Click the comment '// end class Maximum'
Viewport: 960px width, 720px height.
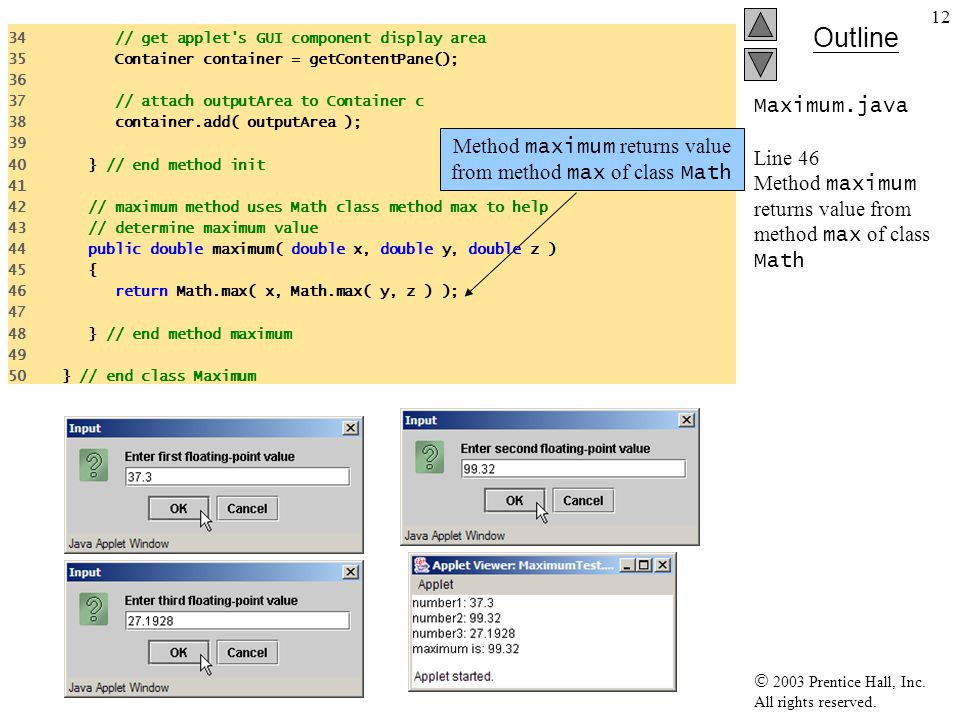point(168,375)
